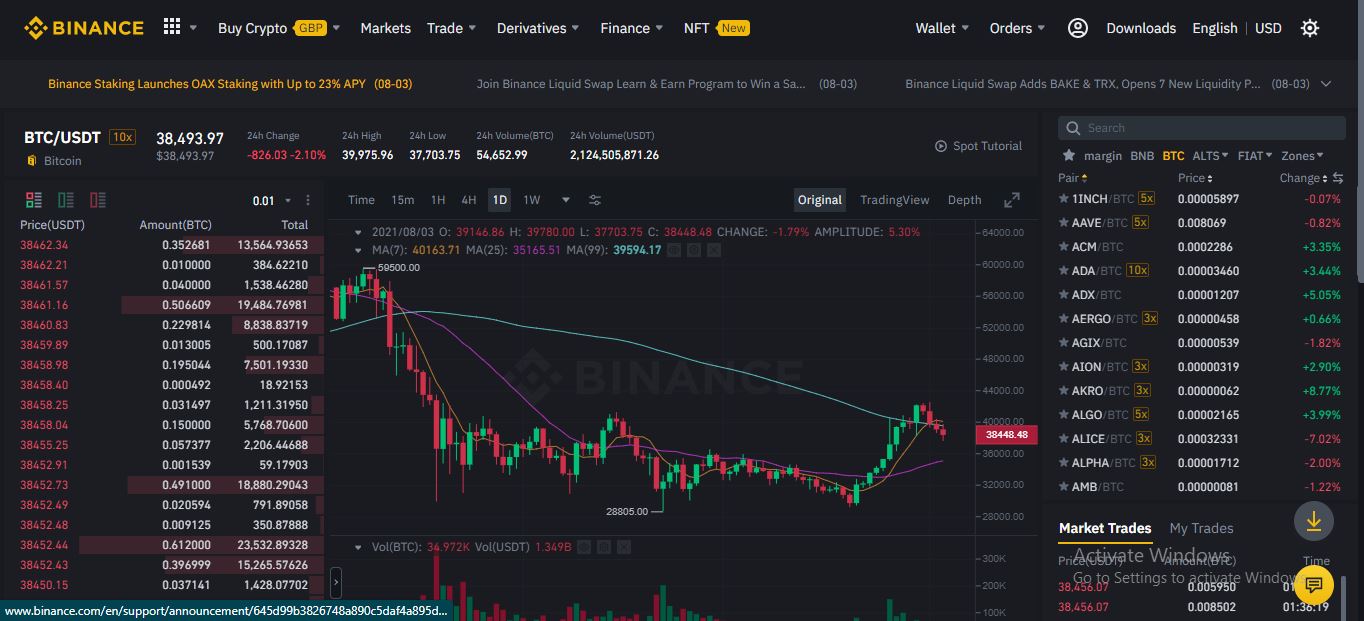Open the user profile icon
Screen dimensions: 1364x621
coord(1078,28)
